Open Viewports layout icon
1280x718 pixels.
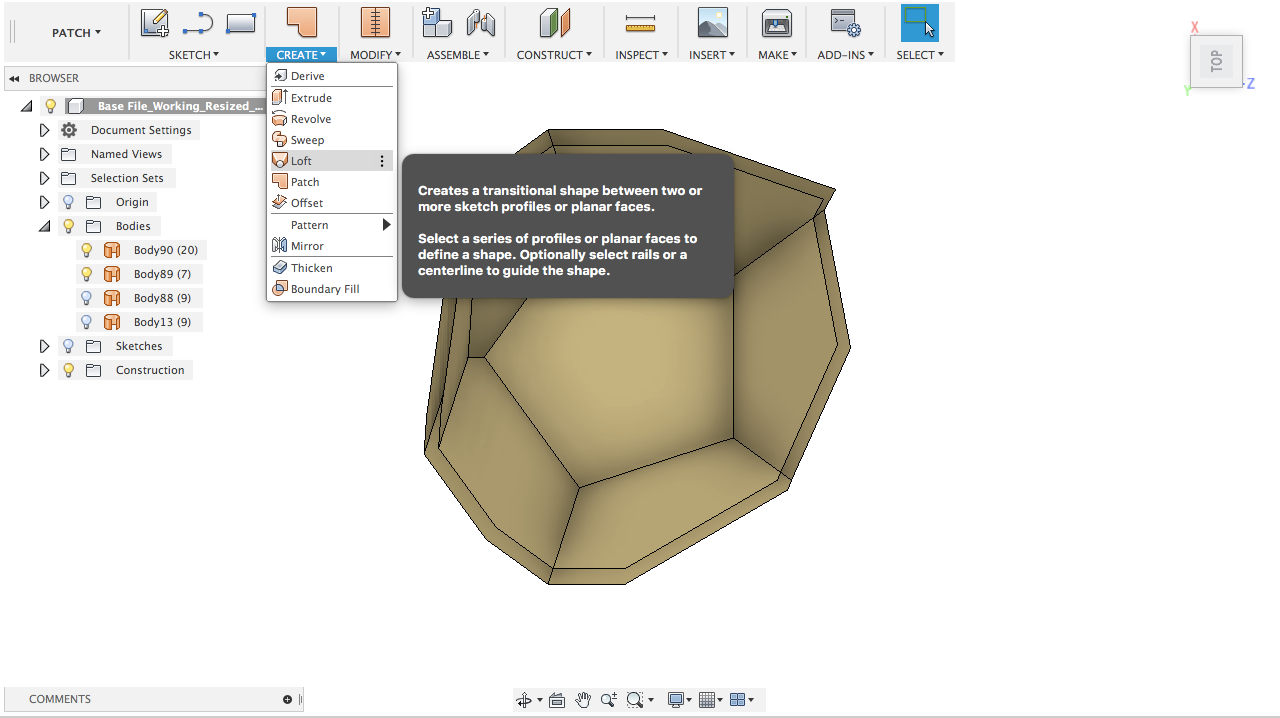738,700
